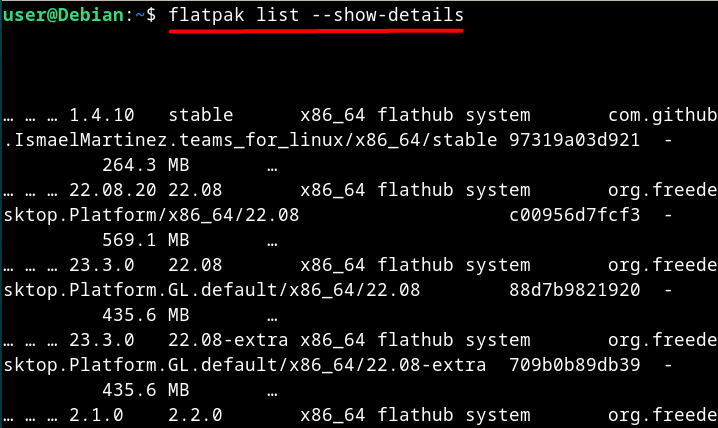The height and width of the screenshot is (428, 718).
Task: Click the tilde directory in prompt
Action: pyautogui.click(x=140, y=15)
